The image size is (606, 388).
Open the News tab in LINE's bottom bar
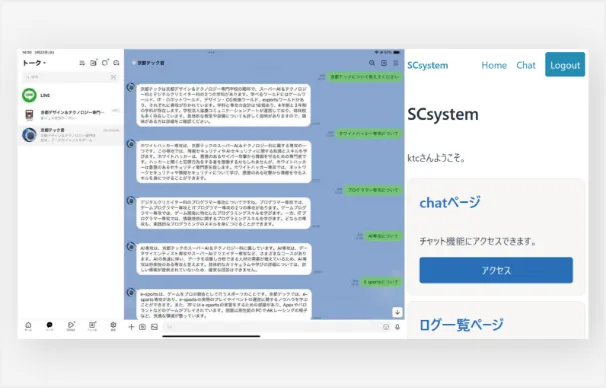92,326
